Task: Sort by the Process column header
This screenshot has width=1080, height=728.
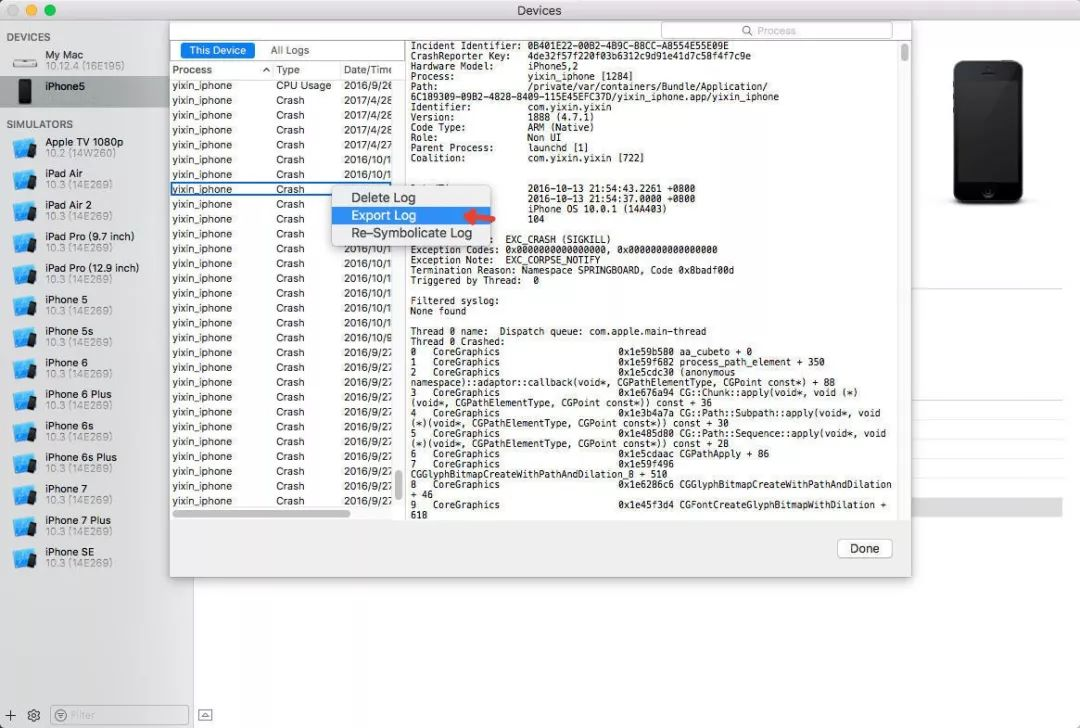Action: [x=221, y=70]
